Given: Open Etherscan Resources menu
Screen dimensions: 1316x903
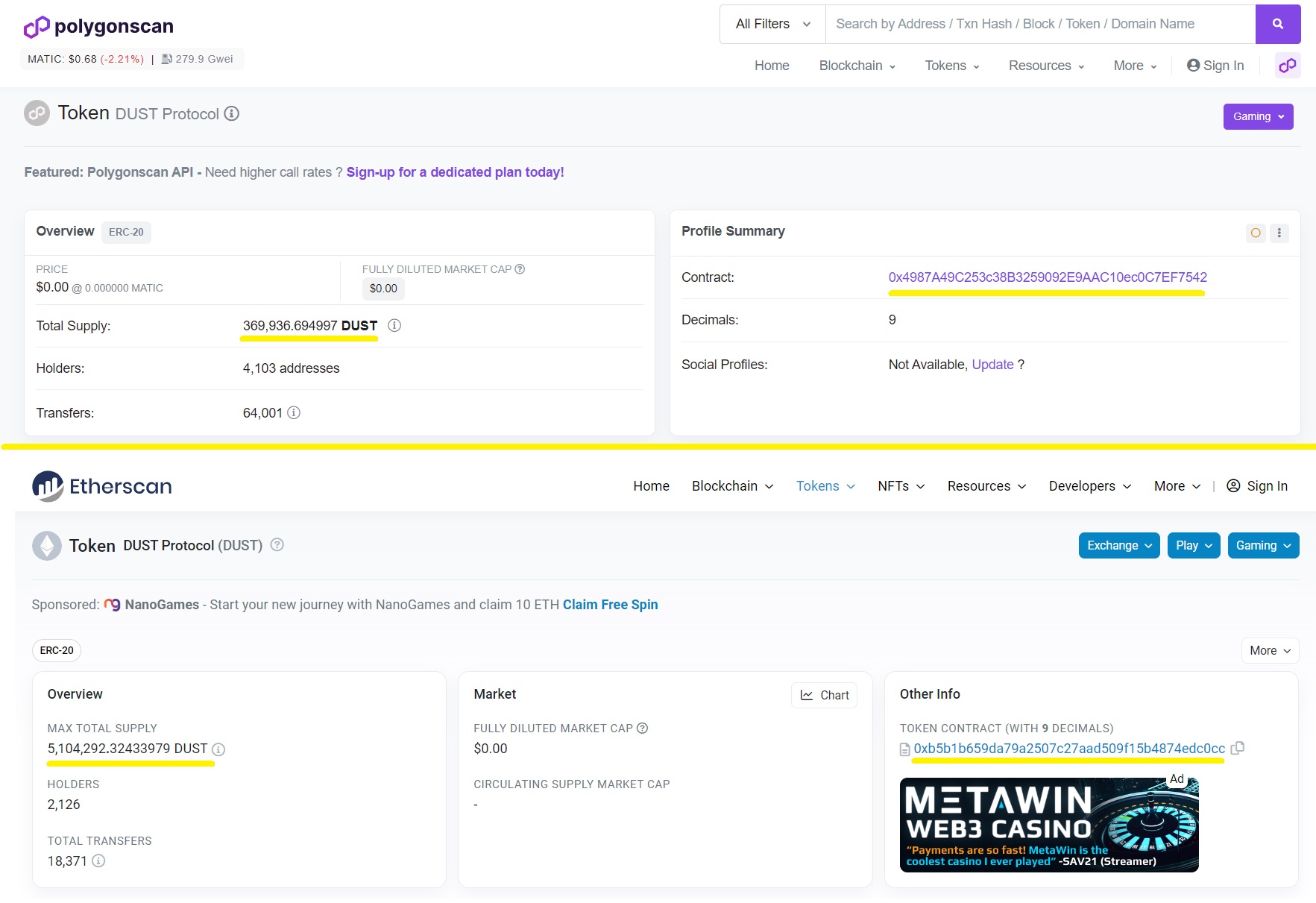Looking at the screenshot, I should click(x=986, y=486).
